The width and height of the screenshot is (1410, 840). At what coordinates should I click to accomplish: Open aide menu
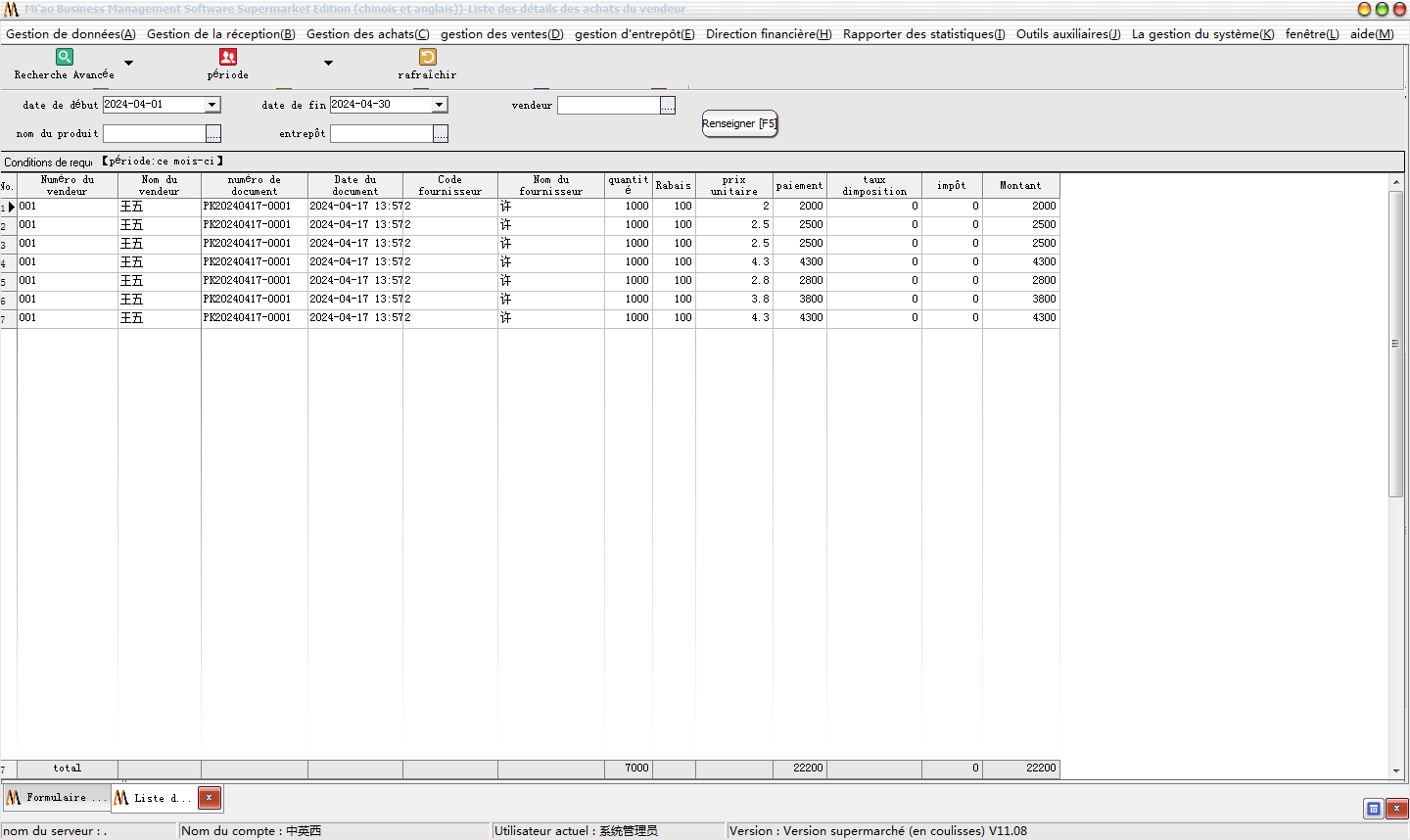(1372, 33)
